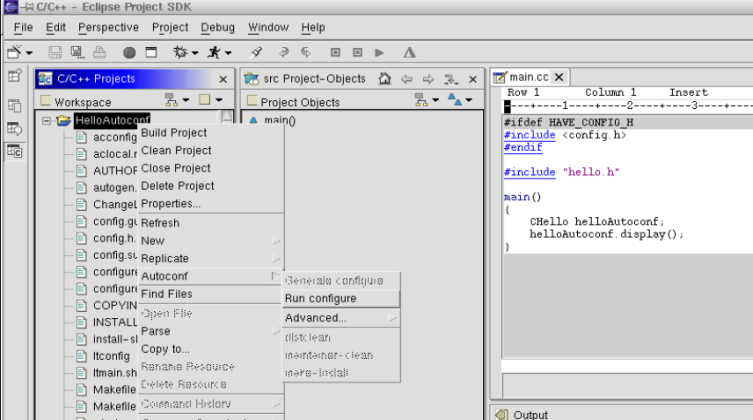Open the New wizard dropdown arrow
This screenshot has height=420, width=753.
click(x=29, y=52)
